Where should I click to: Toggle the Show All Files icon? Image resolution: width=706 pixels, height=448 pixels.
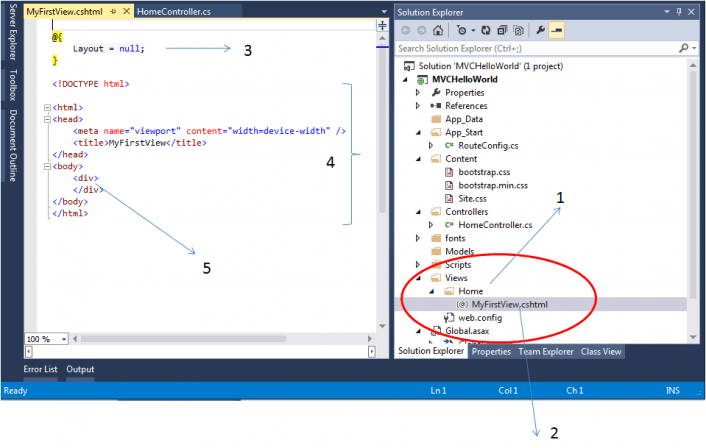(518, 30)
